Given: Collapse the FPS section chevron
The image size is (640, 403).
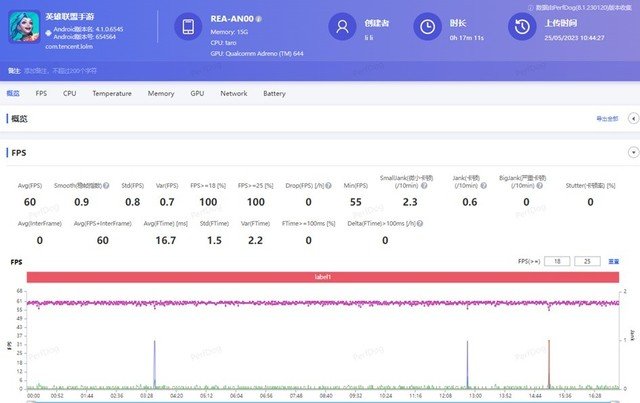Looking at the screenshot, I should [x=633, y=152].
